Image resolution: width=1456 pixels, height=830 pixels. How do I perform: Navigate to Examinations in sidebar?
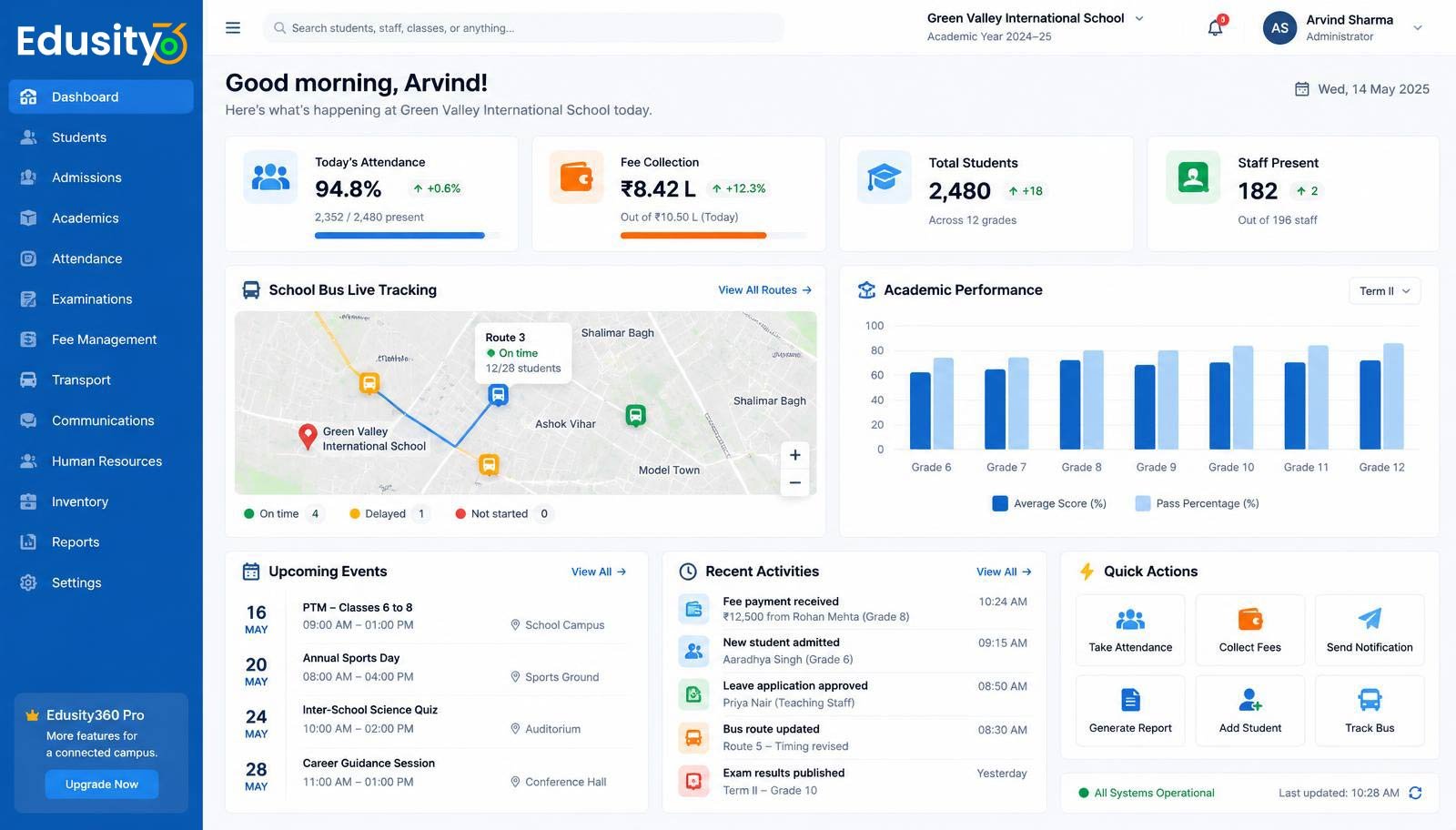pos(101,299)
